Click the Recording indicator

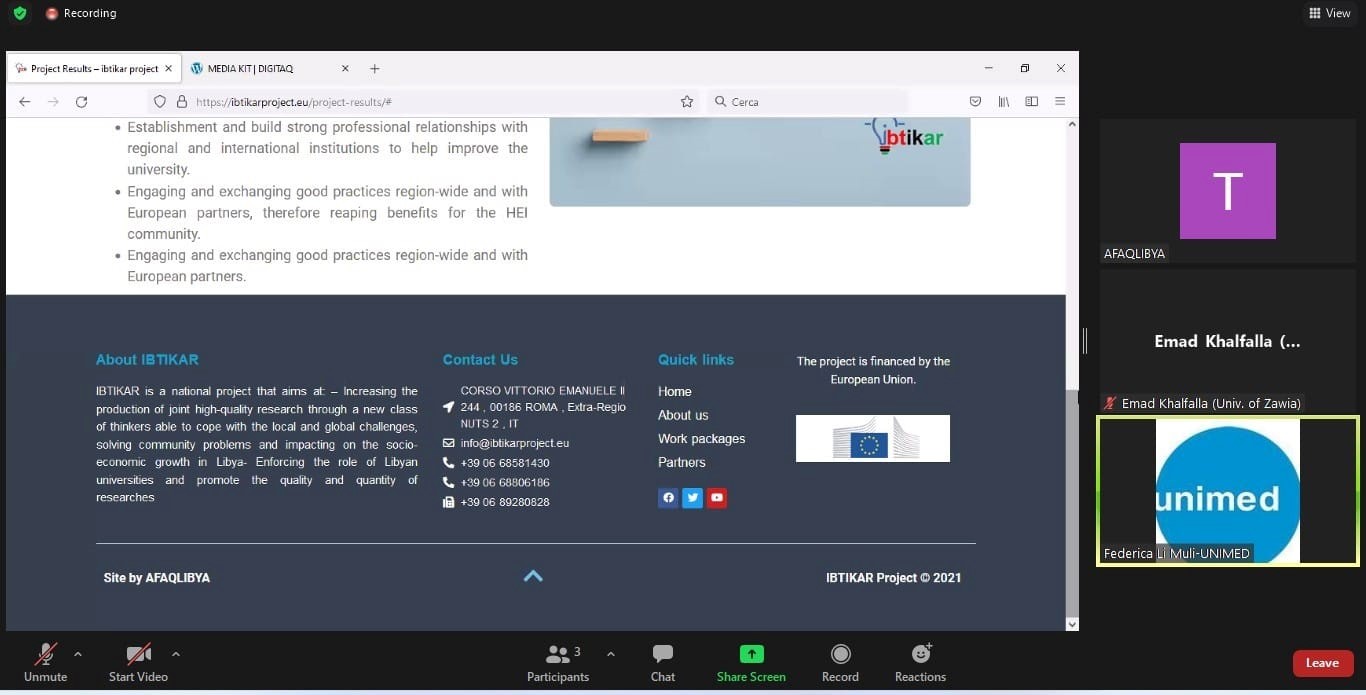[x=81, y=13]
